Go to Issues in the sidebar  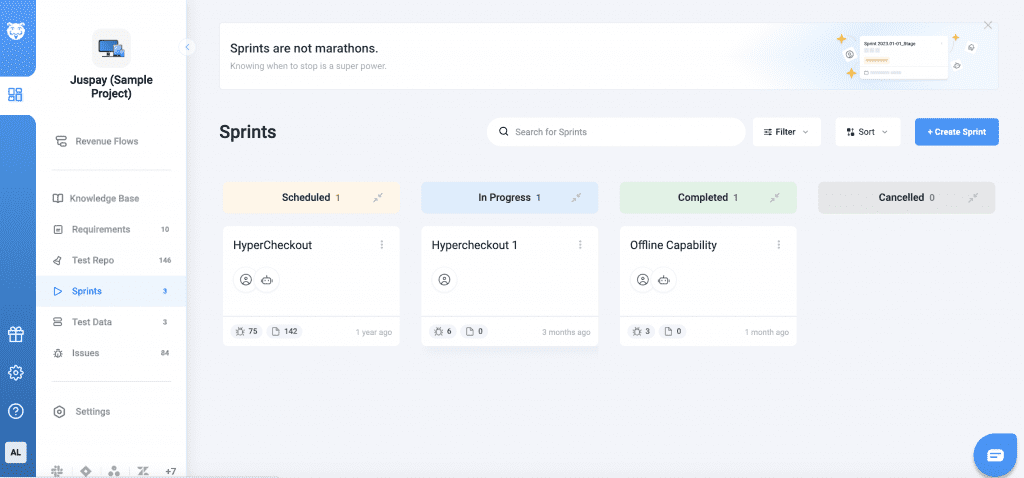pyautogui.click(x=85, y=353)
